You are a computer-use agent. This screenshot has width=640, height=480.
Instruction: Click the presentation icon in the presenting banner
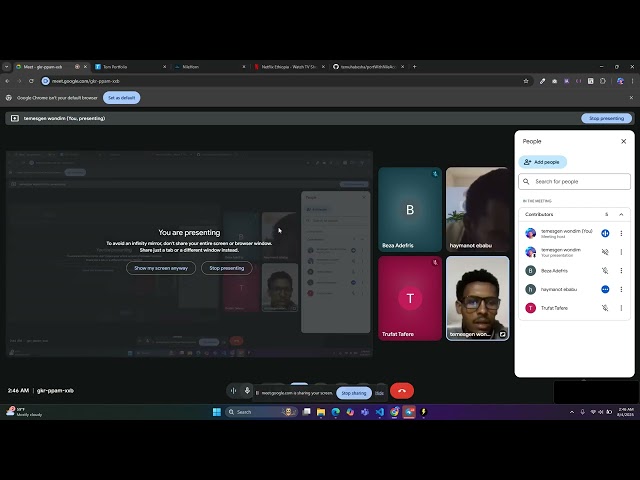15,118
